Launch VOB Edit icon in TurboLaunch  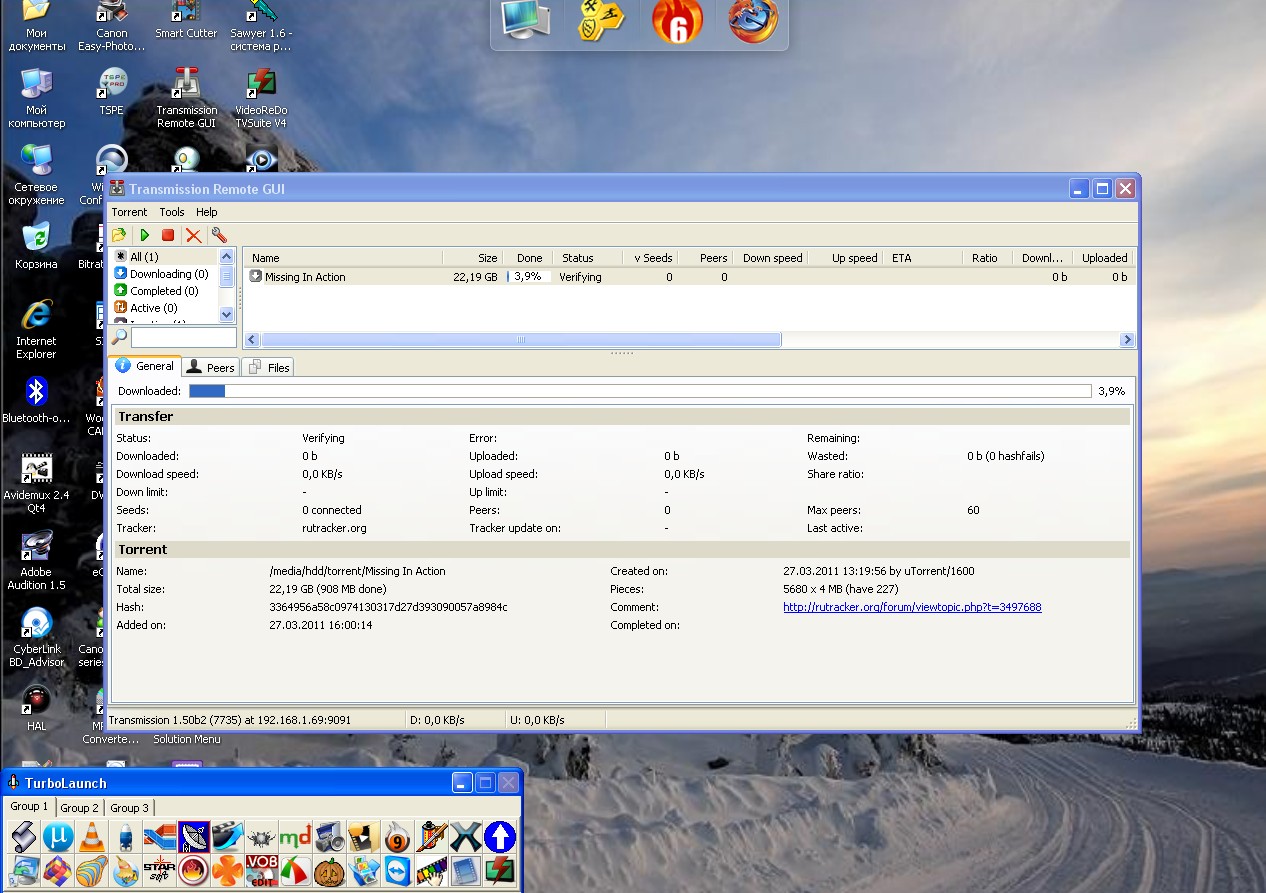(262, 870)
